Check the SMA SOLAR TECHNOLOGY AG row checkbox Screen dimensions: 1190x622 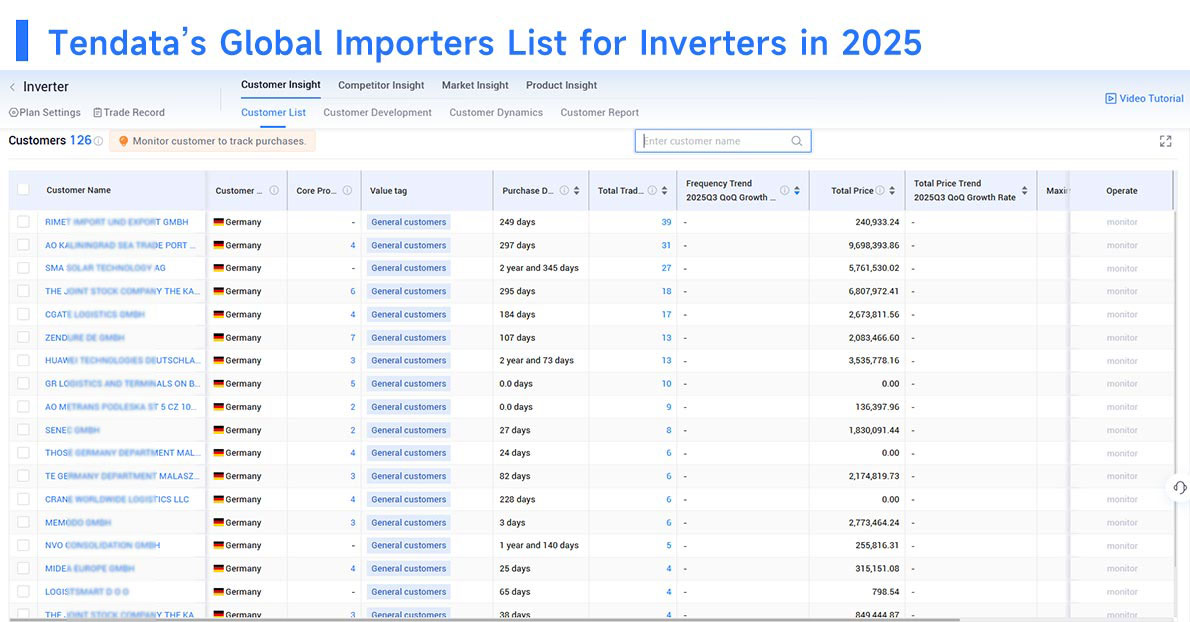coord(24,268)
